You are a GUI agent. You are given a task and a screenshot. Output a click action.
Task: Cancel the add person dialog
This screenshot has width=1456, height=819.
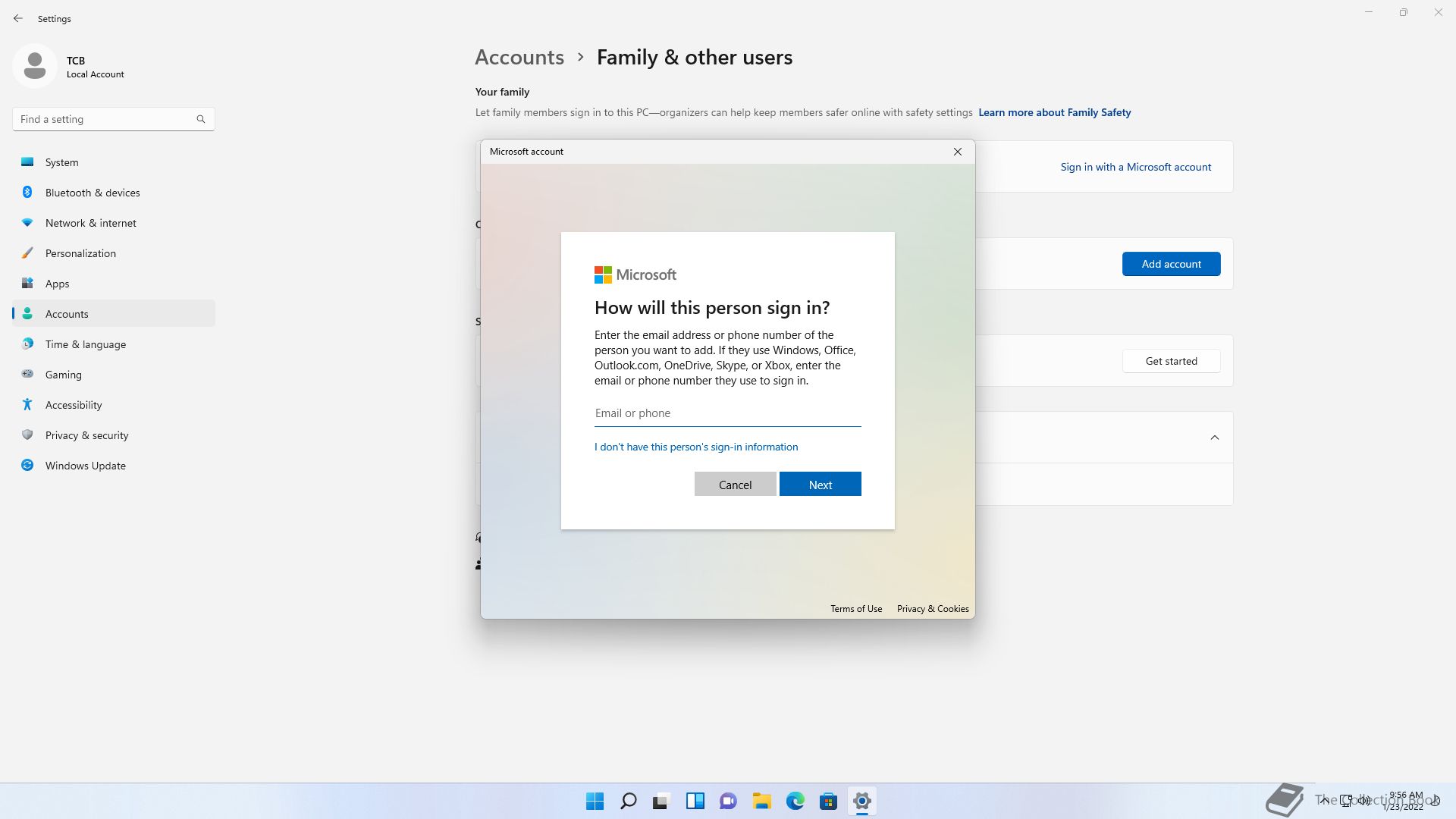735,484
